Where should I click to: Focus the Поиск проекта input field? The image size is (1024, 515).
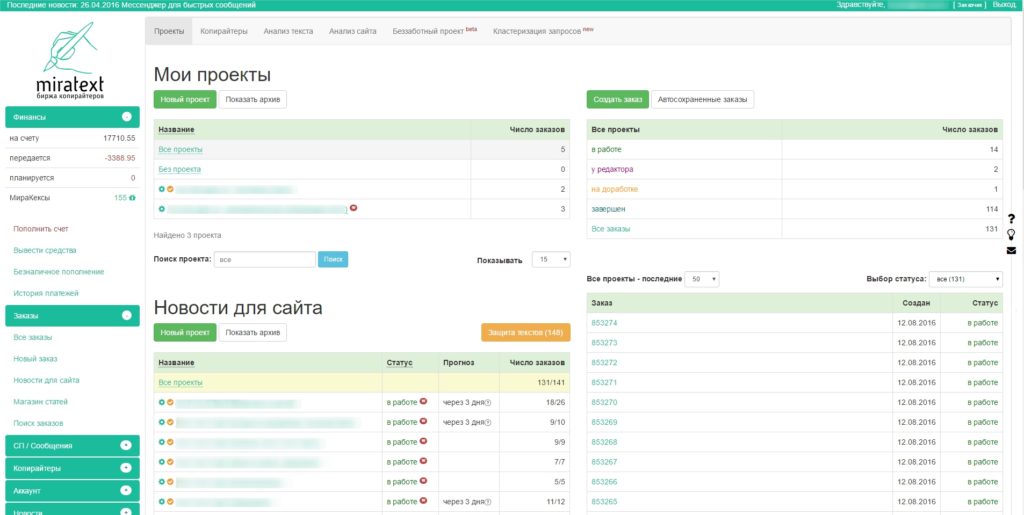[265, 260]
